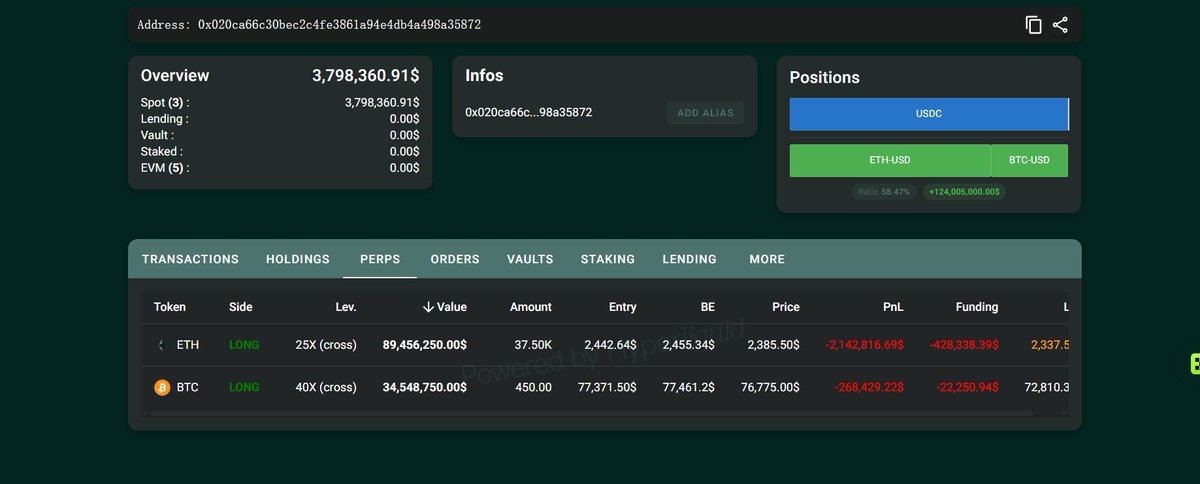The height and width of the screenshot is (484, 1200).
Task: Click ETH funding -428,338.39$
Action: pyautogui.click(x=964, y=345)
